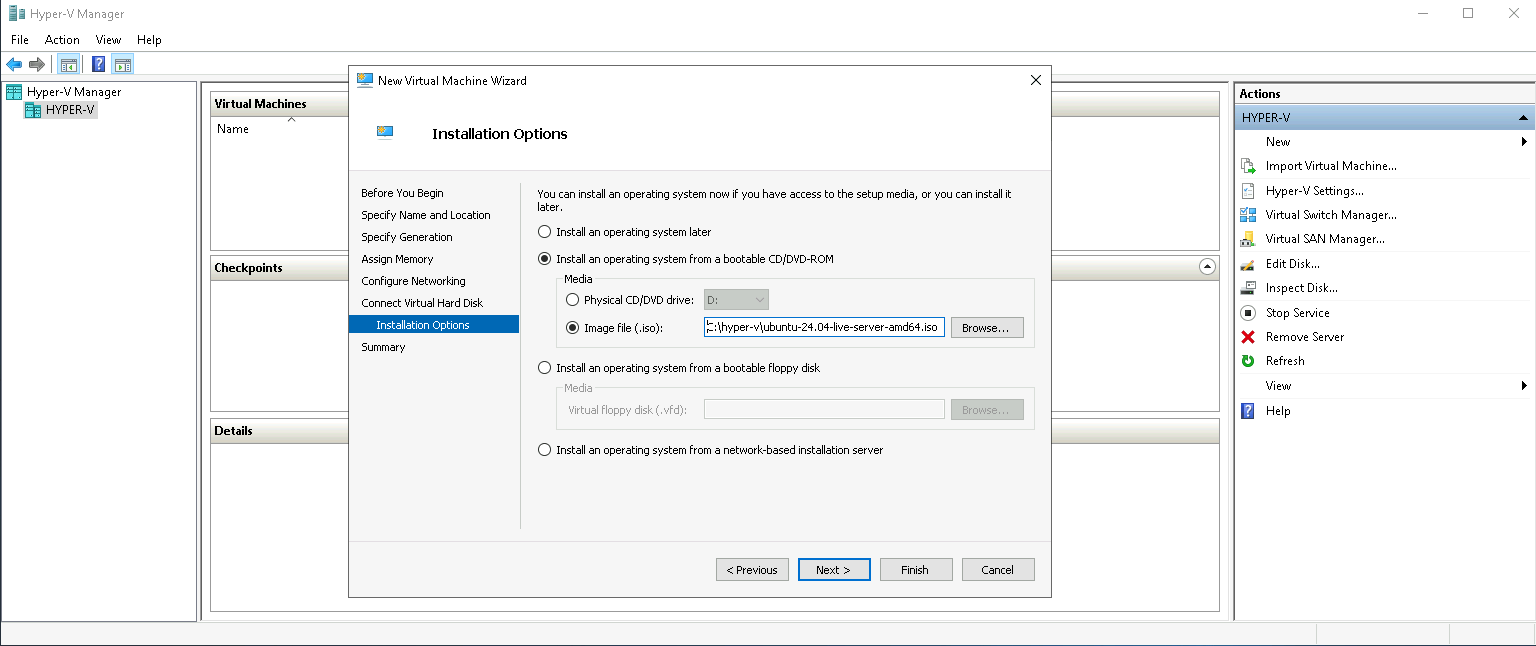Open the View menu in menu bar
Screen dimensions: 1536x646
(x=108, y=40)
